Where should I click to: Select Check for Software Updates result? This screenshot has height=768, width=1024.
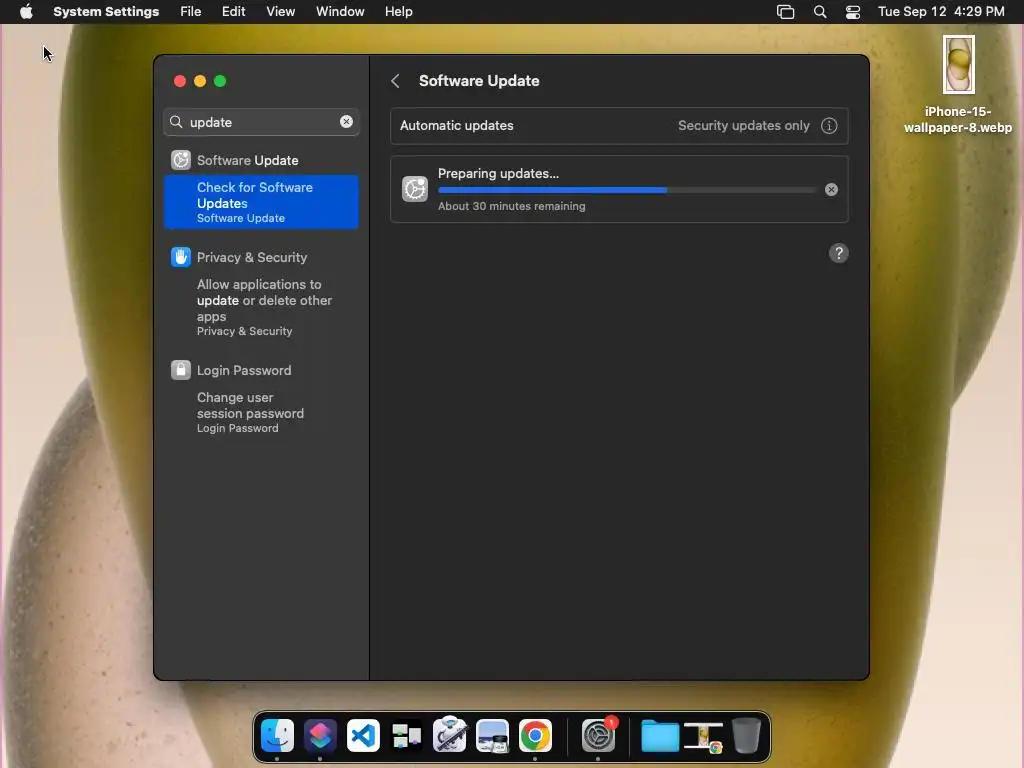261,202
